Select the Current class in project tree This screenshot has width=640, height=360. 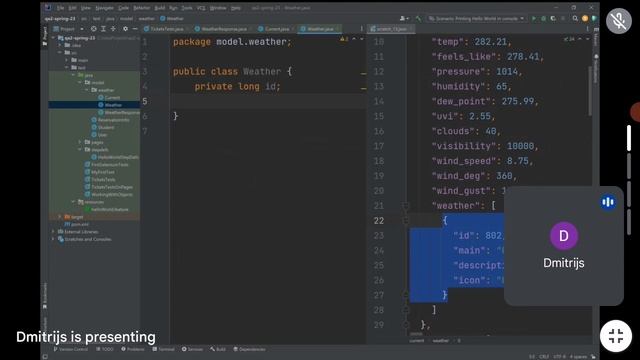pyautogui.click(x=109, y=98)
